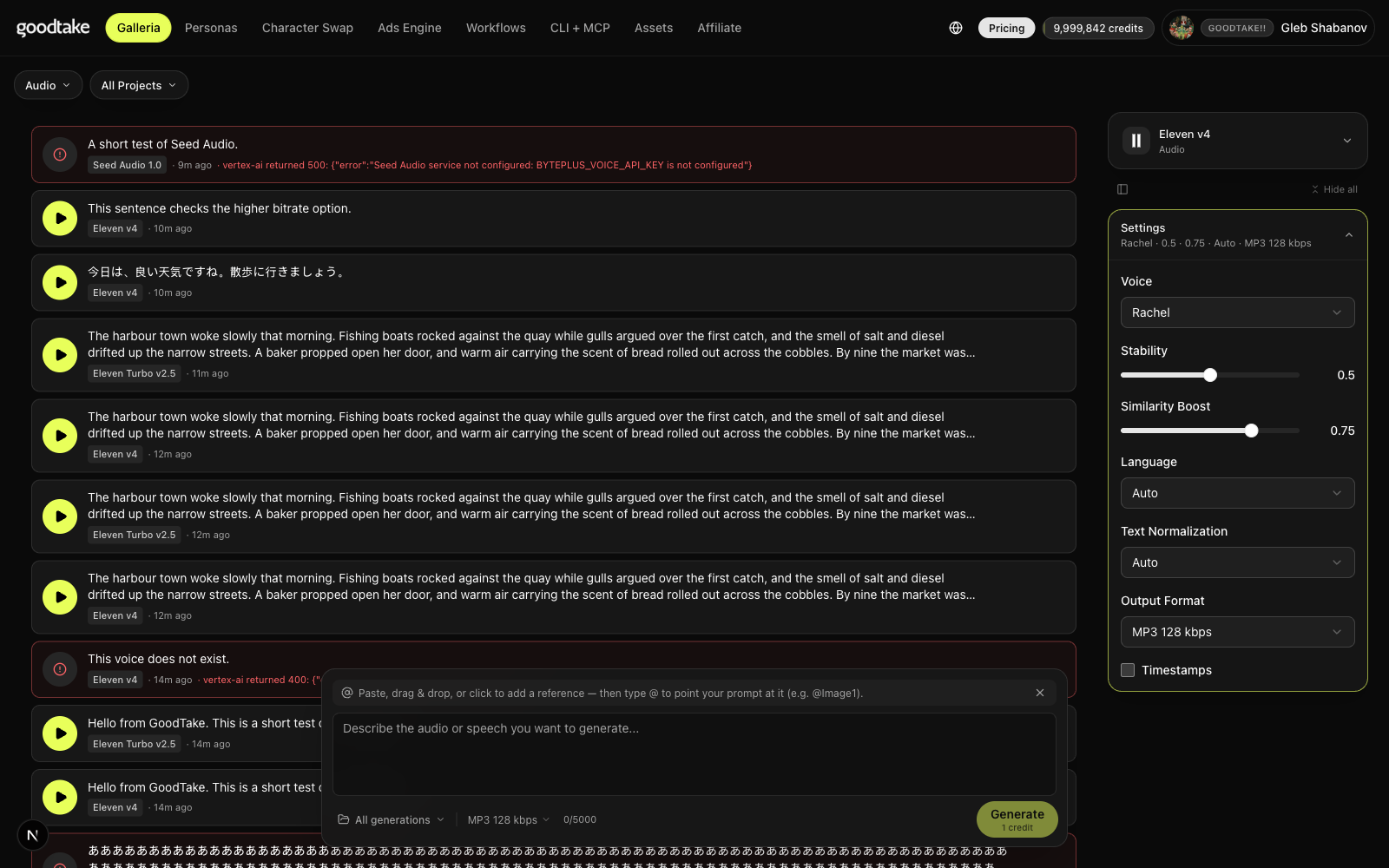Open the Voice dropdown showing Rachel
Screen dimensions: 1389x868
pos(1238,312)
